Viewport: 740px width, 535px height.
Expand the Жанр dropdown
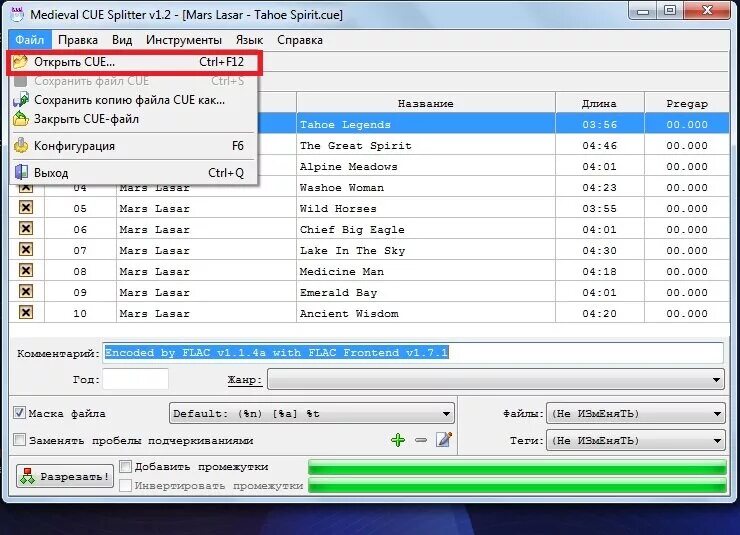pos(496,379)
